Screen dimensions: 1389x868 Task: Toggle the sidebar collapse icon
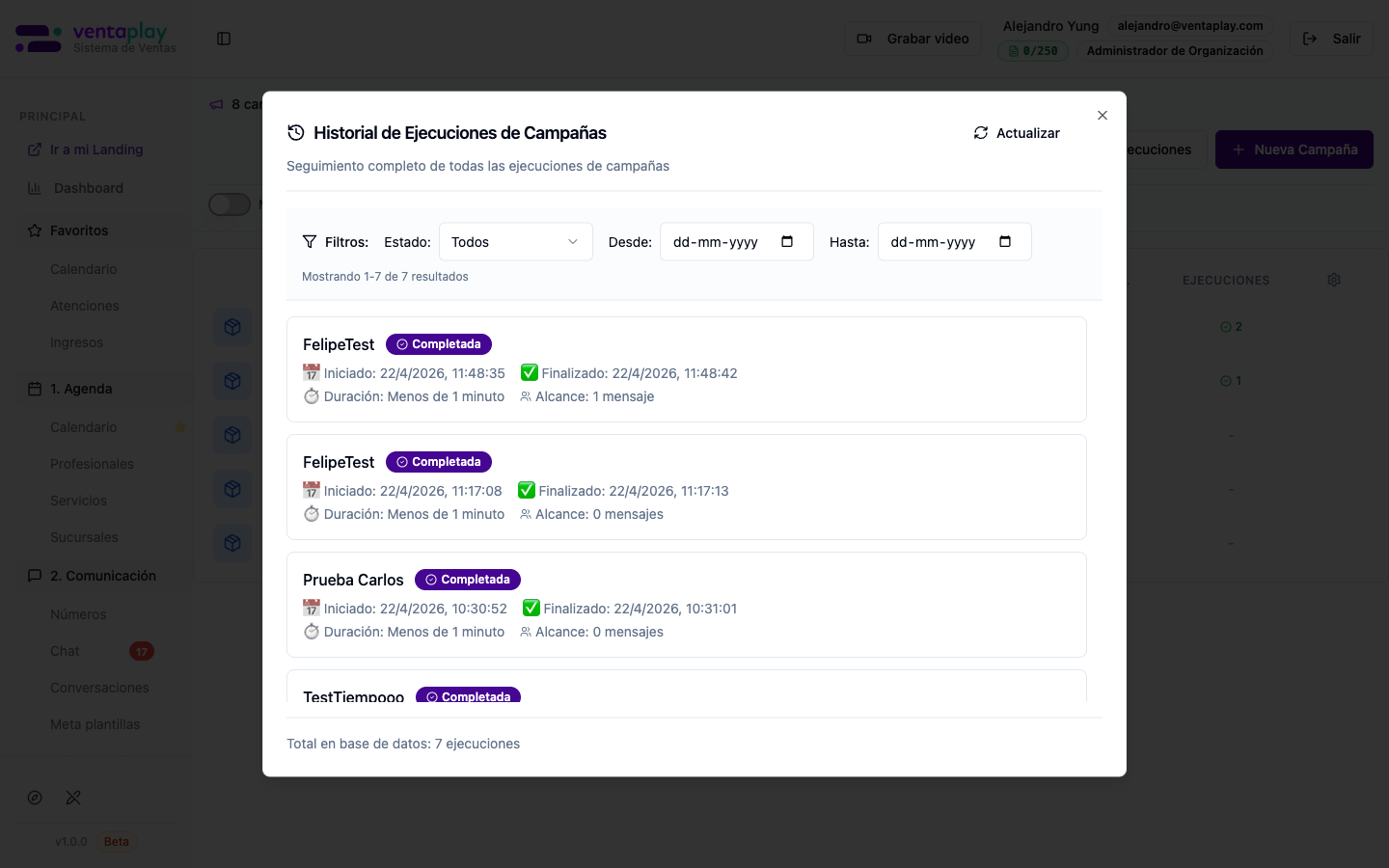tap(224, 39)
